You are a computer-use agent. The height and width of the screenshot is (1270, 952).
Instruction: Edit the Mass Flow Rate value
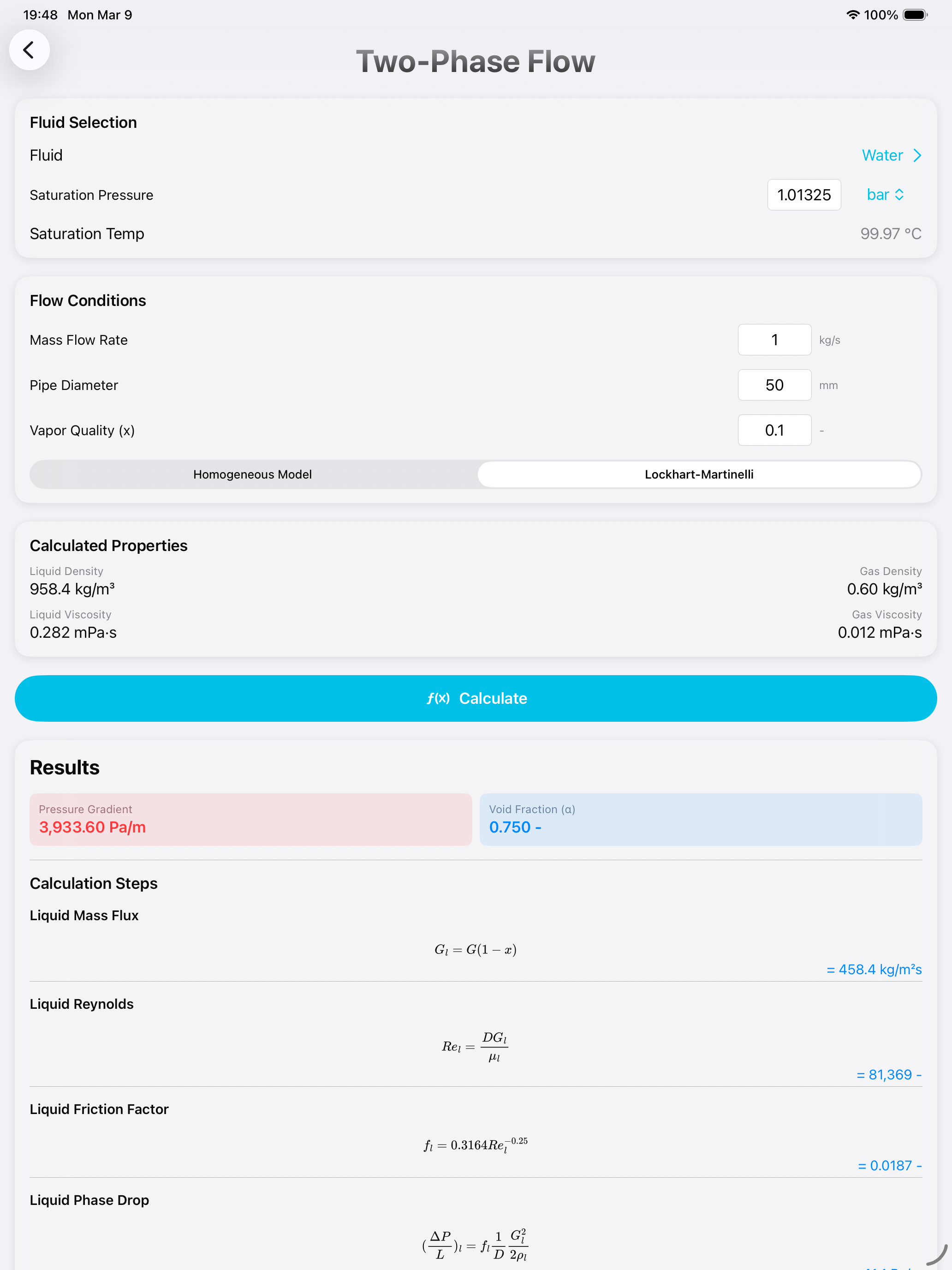coord(774,340)
